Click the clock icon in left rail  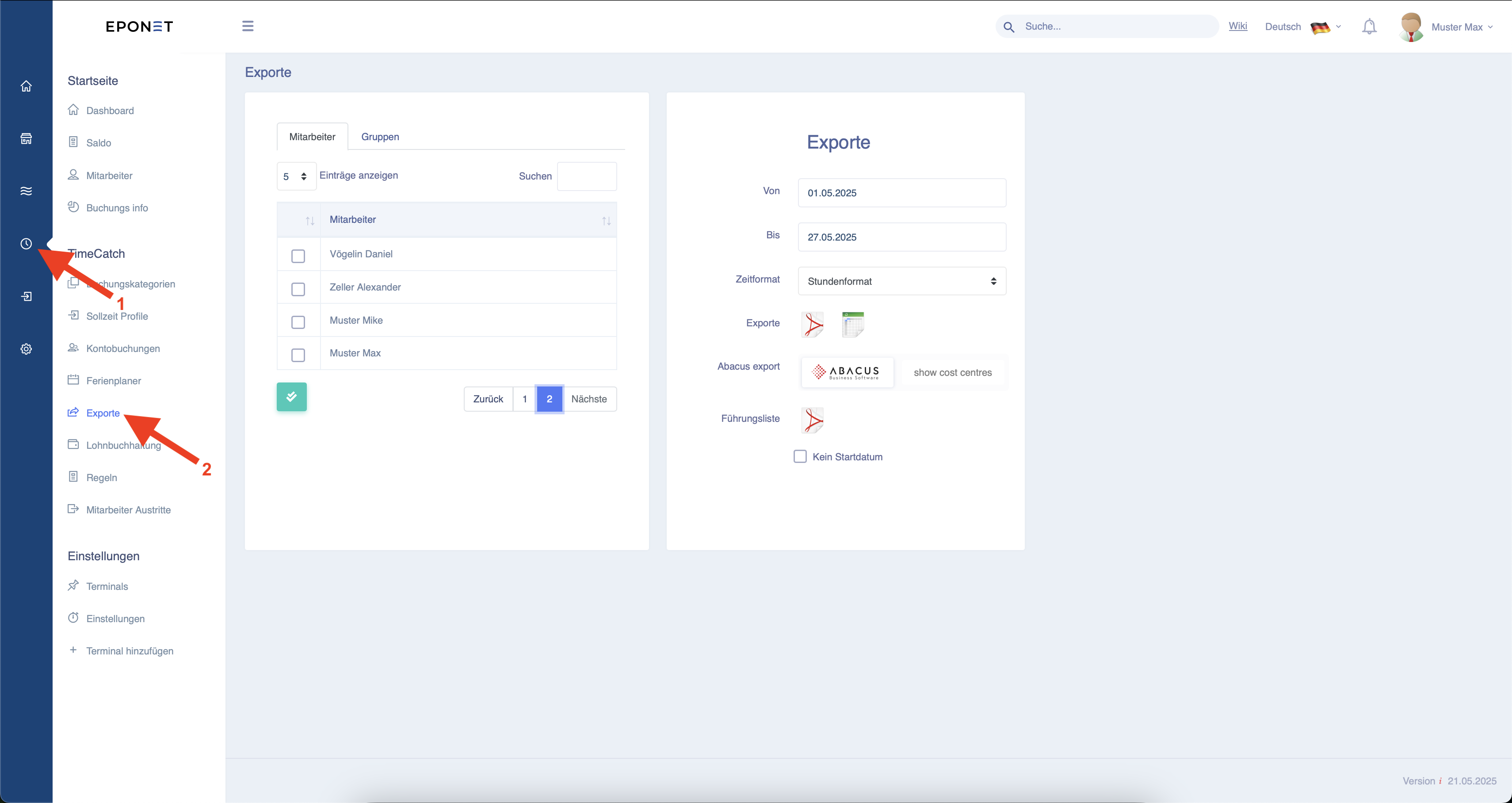pos(26,244)
